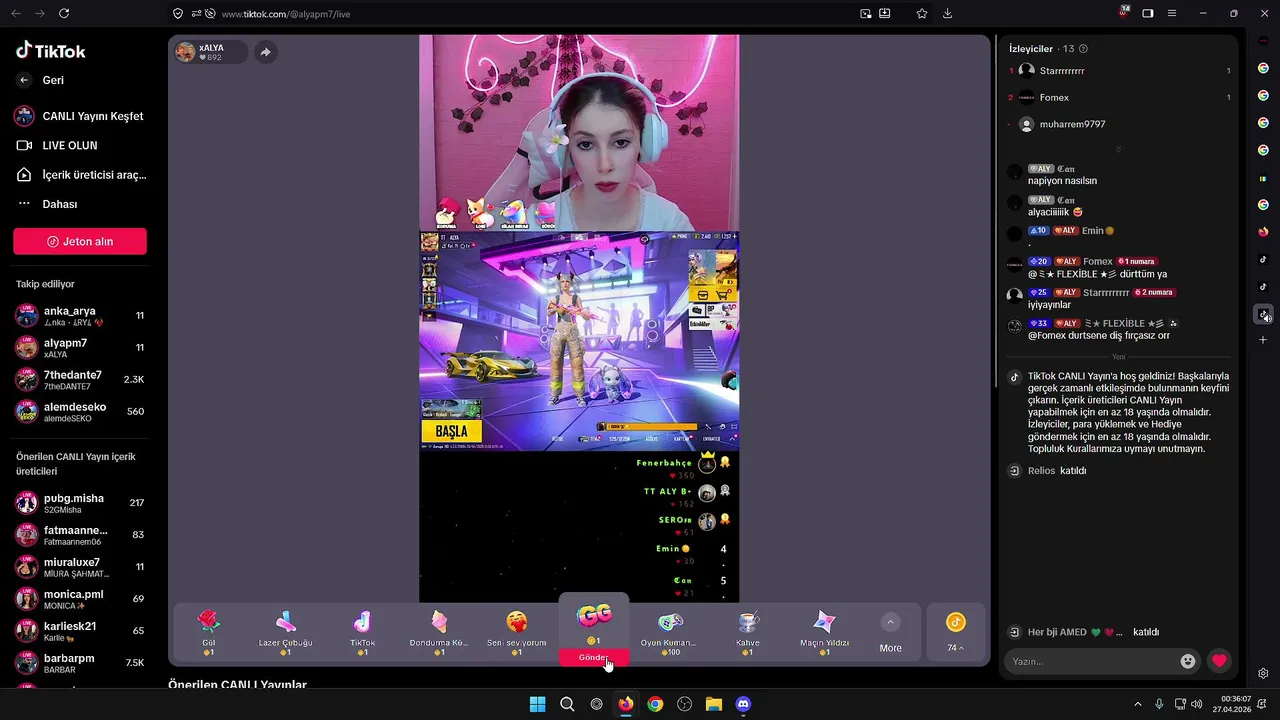Open File Explorer from the taskbar
Image resolution: width=1280 pixels, height=720 pixels.
click(x=714, y=704)
